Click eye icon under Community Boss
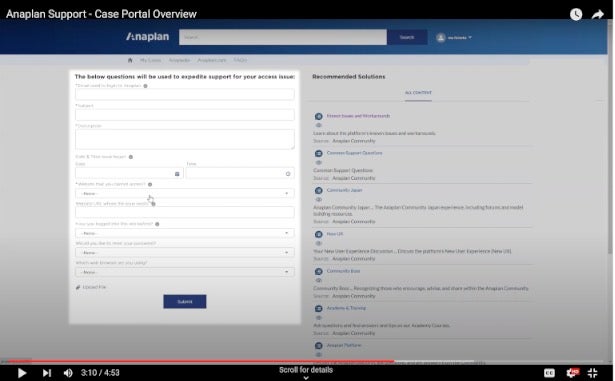Image resolution: width=615 pixels, height=381 pixels. [x=318, y=281]
